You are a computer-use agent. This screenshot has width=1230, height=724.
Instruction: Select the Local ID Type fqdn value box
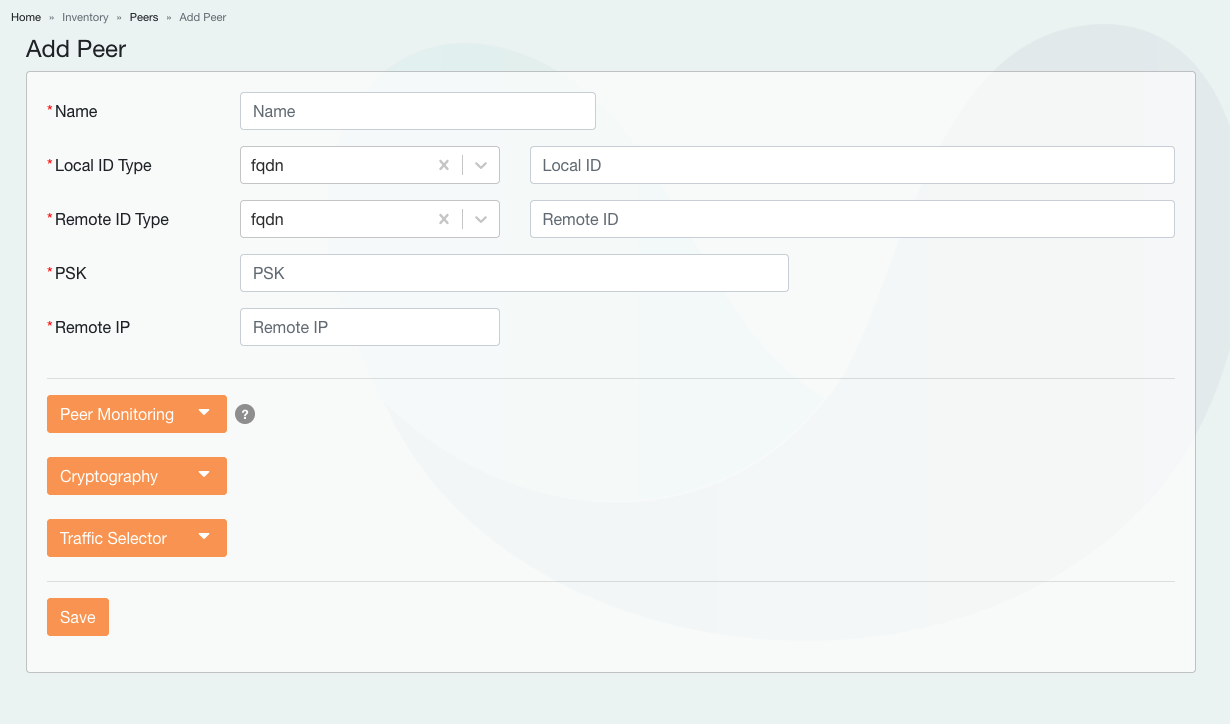pos(335,165)
